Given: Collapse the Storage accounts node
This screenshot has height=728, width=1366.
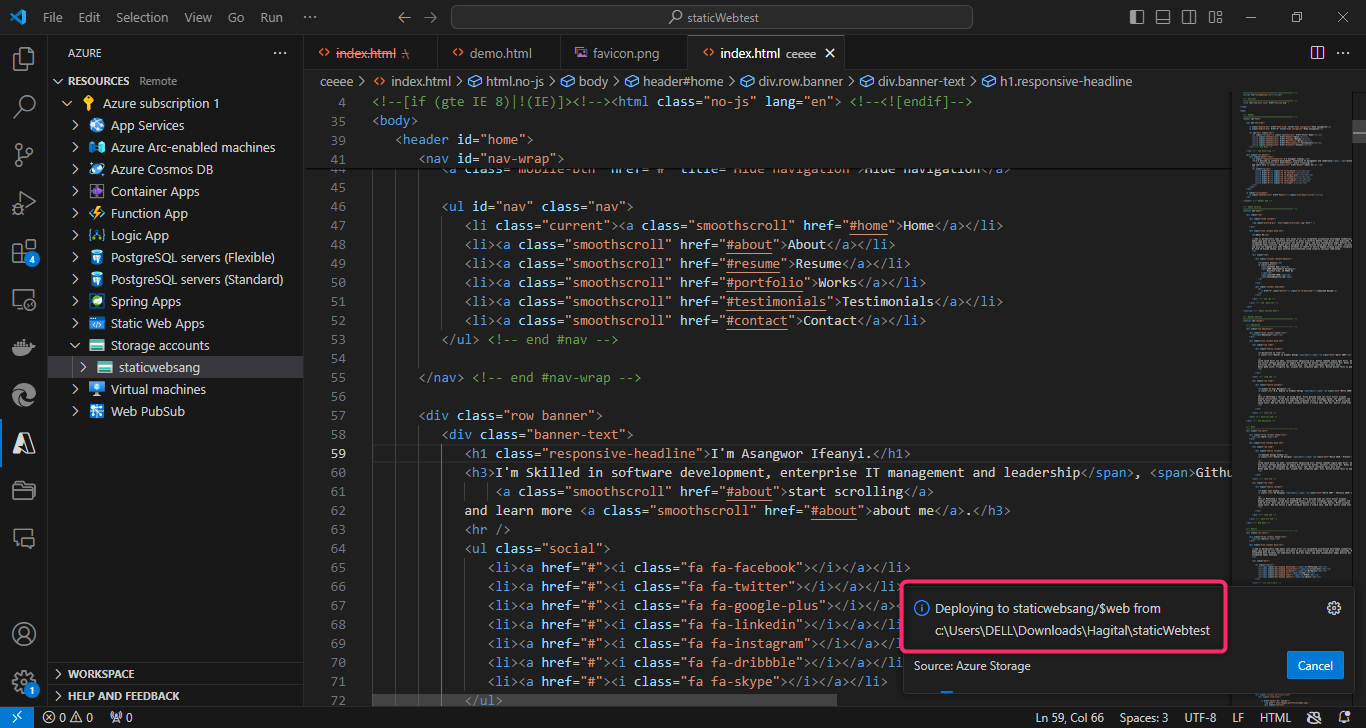Looking at the screenshot, I should point(75,345).
